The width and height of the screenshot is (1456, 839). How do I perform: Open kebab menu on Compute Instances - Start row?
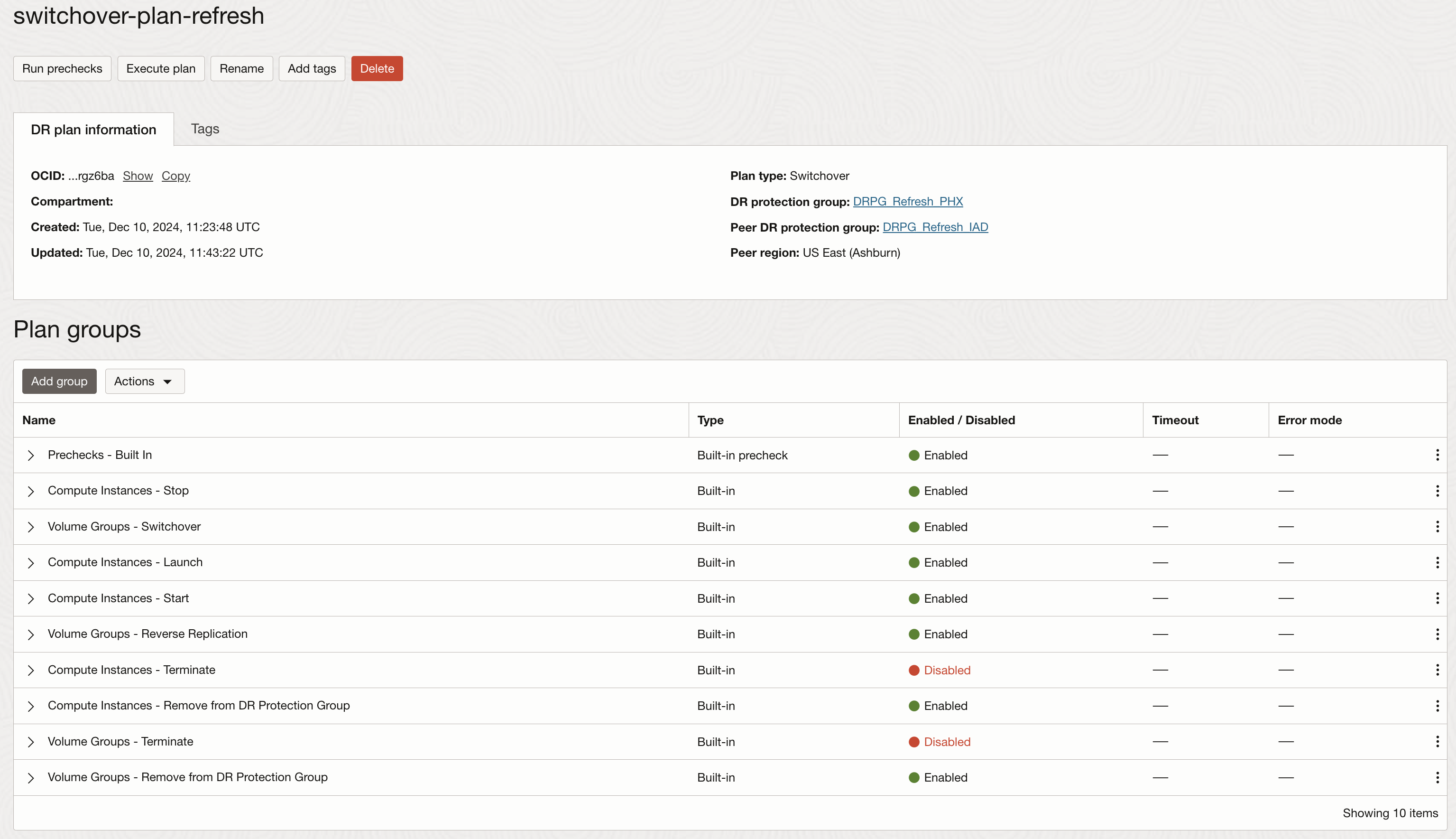click(1437, 599)
